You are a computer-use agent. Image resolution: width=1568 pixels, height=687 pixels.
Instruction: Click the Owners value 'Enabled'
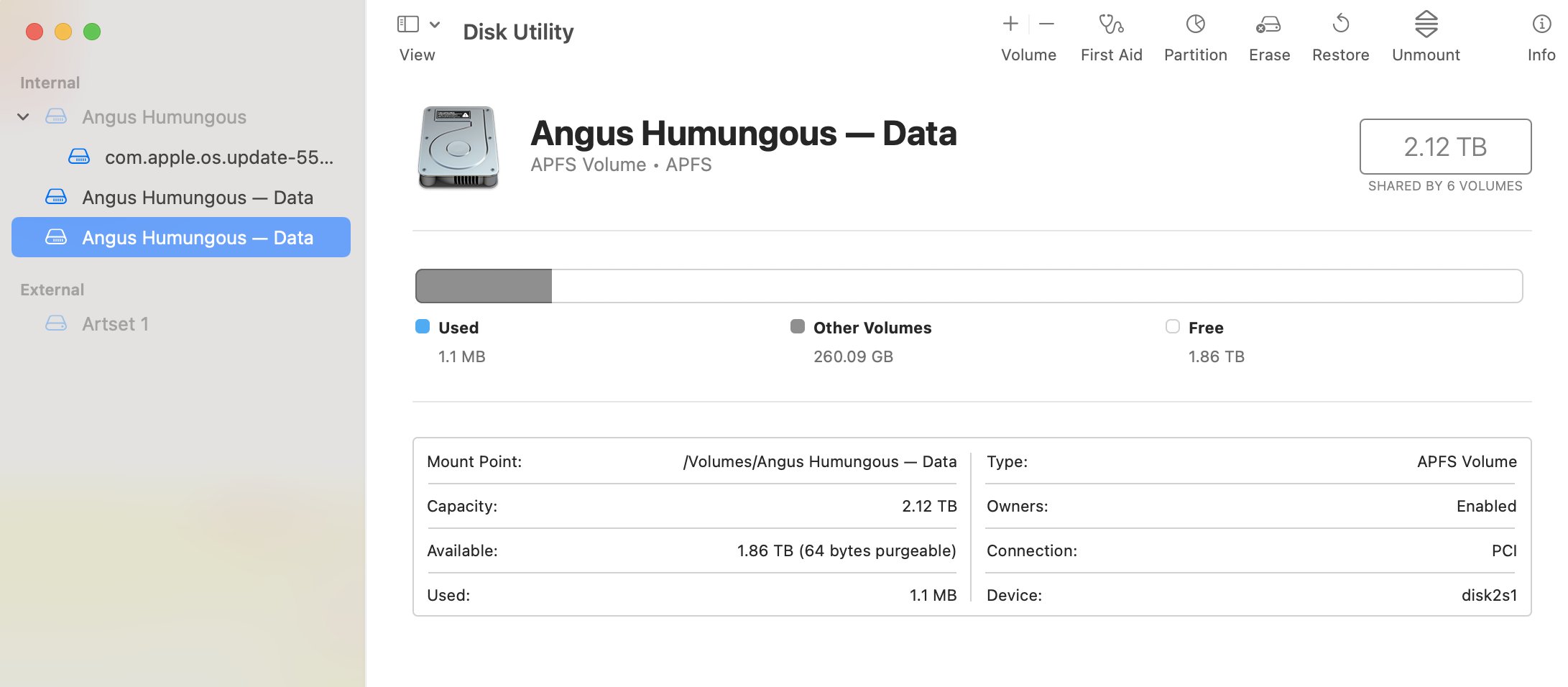click(x=1486, y=506)
